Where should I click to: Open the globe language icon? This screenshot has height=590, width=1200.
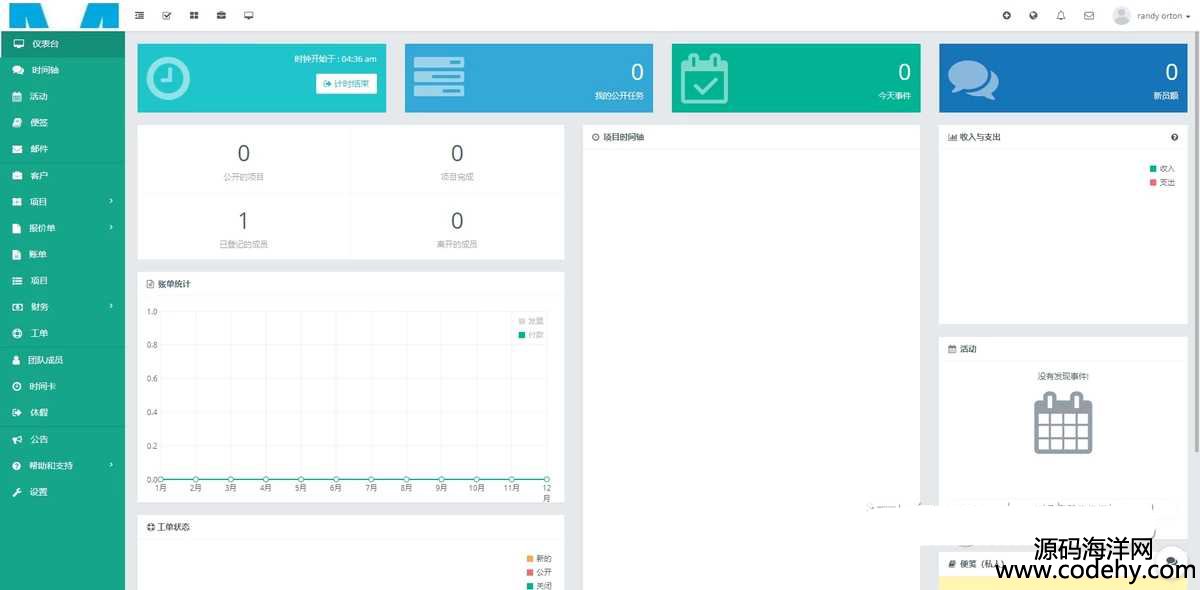(1033, 15)
